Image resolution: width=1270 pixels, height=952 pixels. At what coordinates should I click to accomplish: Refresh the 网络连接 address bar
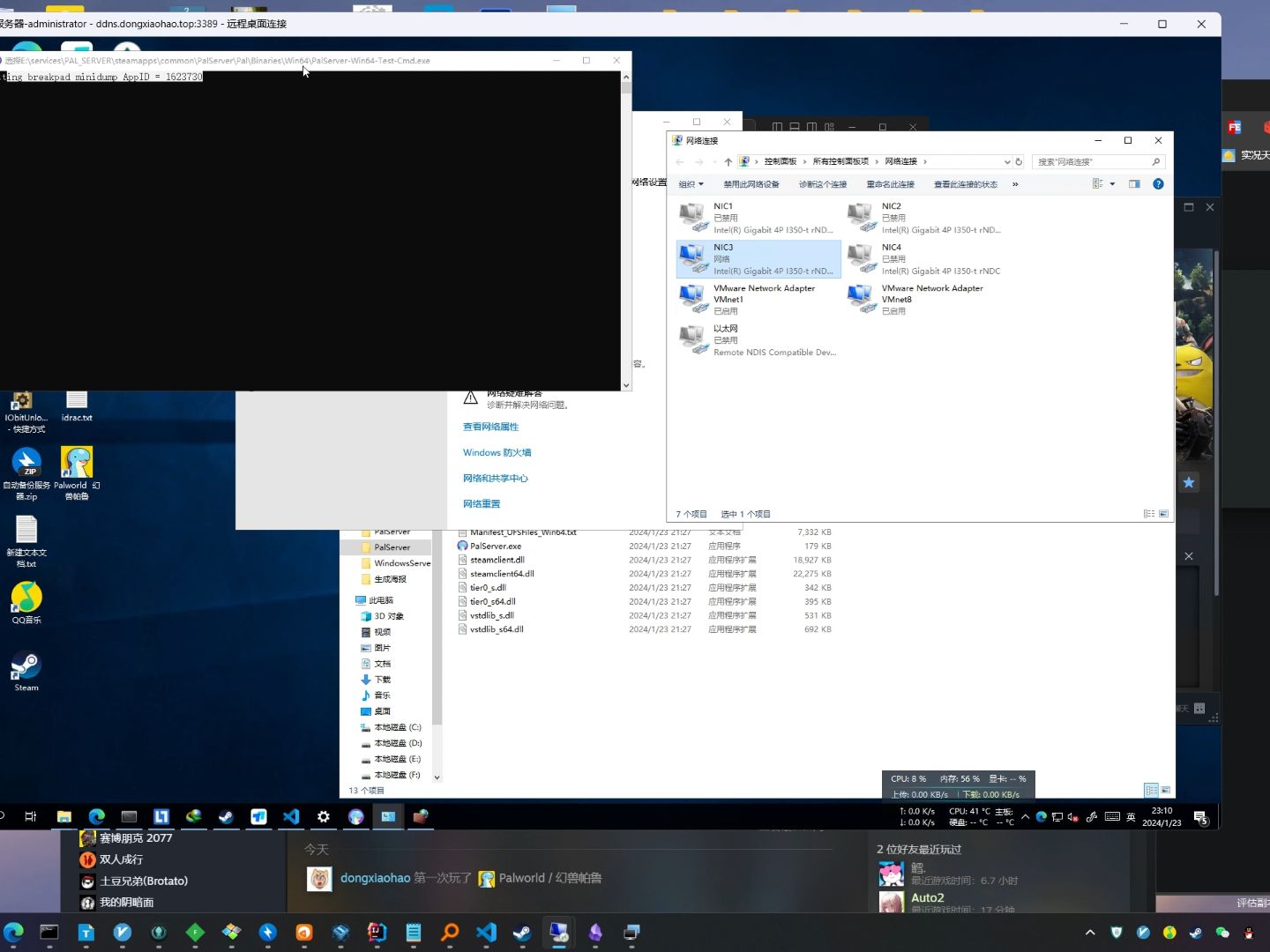(1019, 162)
